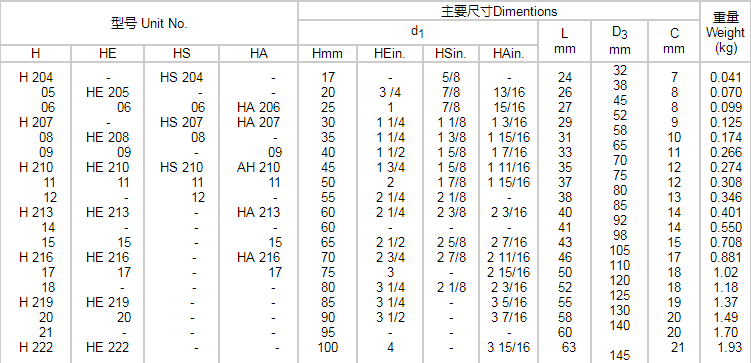Select unit number 'HS 207'

(182, 122)
